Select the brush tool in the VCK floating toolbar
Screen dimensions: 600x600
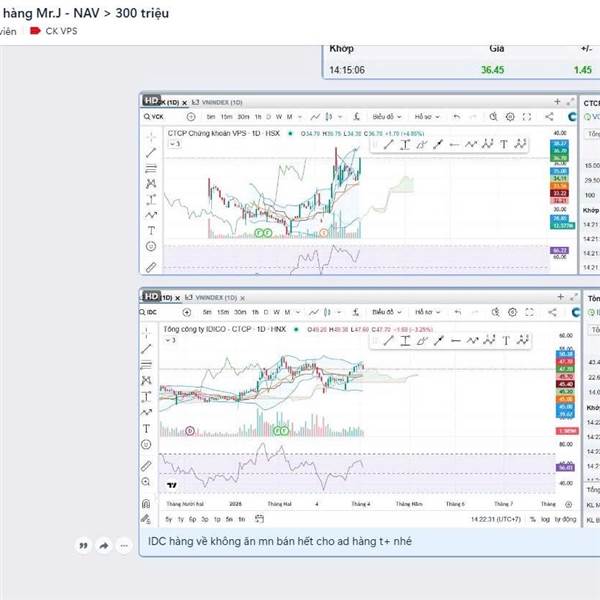click(x=421, y=144)
